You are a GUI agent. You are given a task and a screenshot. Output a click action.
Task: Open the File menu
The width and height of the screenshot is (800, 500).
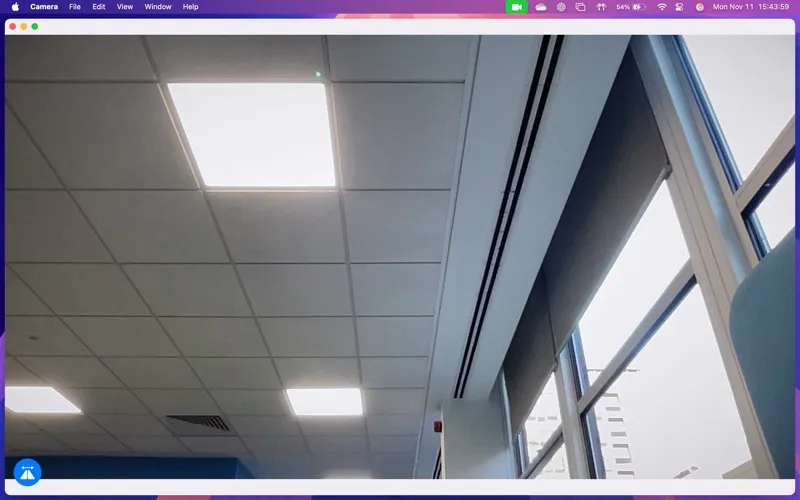coord(75,7)
